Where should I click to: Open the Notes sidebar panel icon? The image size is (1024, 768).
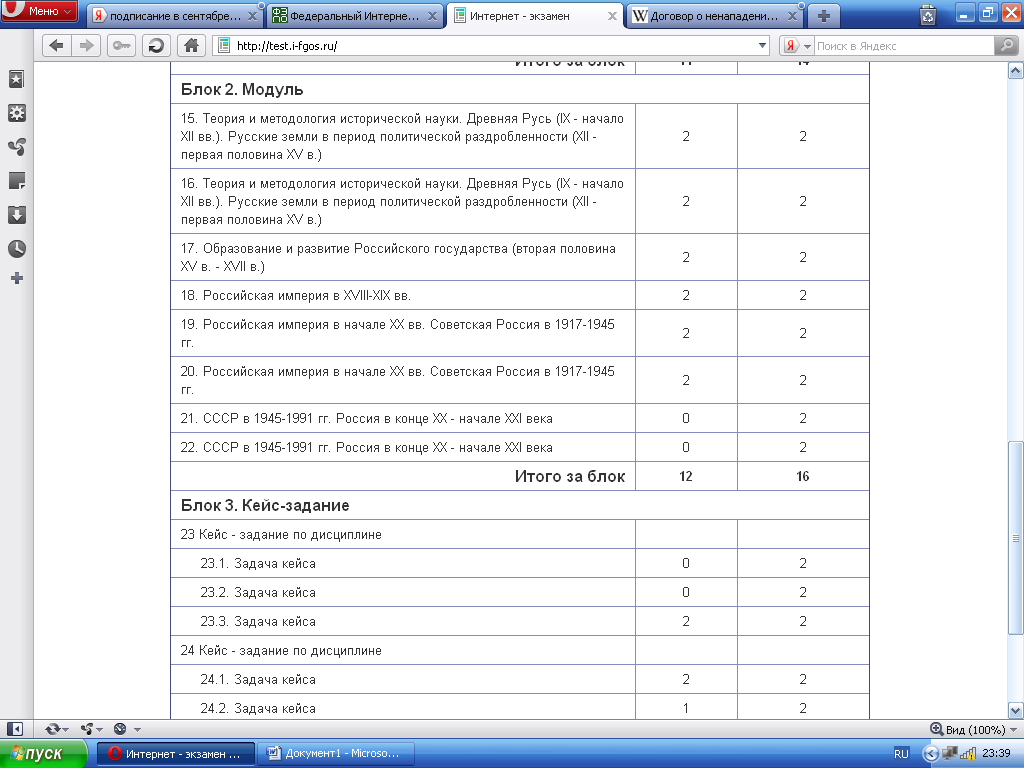tap(16, 181)
